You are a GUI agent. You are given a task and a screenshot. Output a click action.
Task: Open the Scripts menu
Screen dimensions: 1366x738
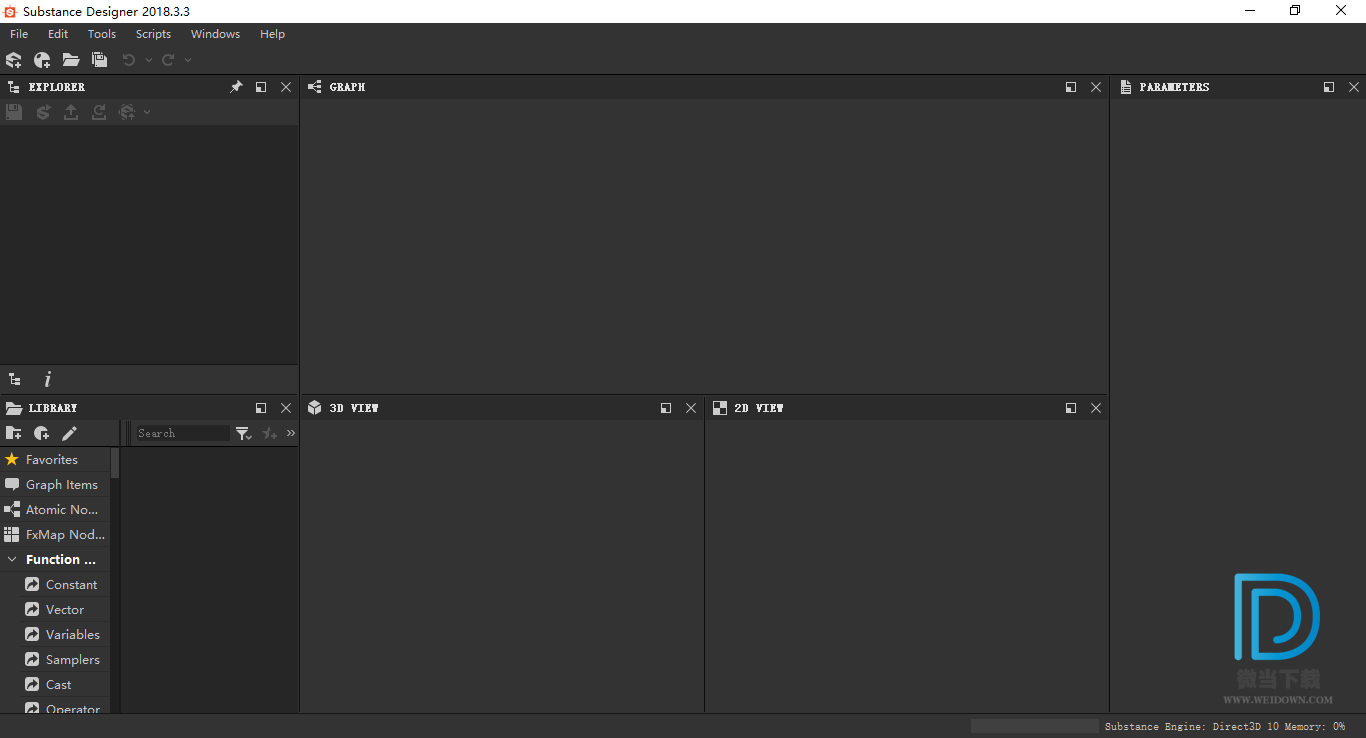153,34
